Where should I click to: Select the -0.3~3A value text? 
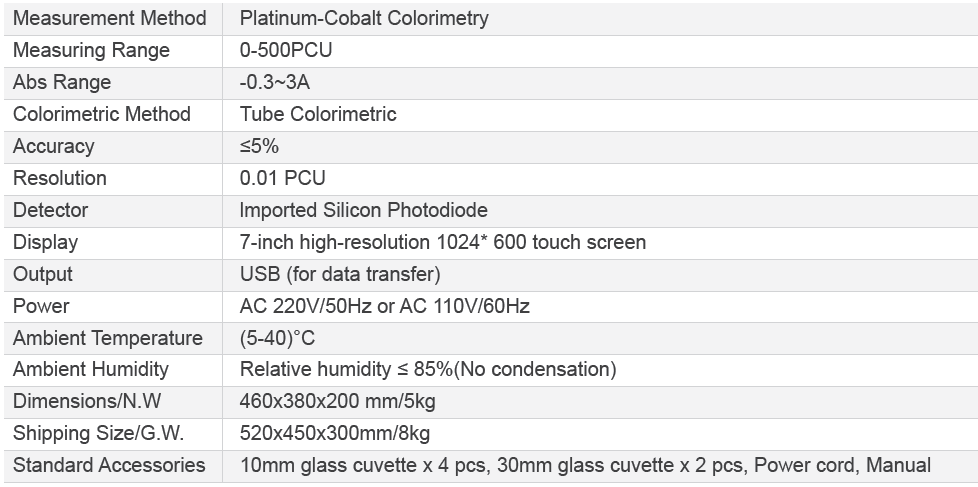pos(274,82)
